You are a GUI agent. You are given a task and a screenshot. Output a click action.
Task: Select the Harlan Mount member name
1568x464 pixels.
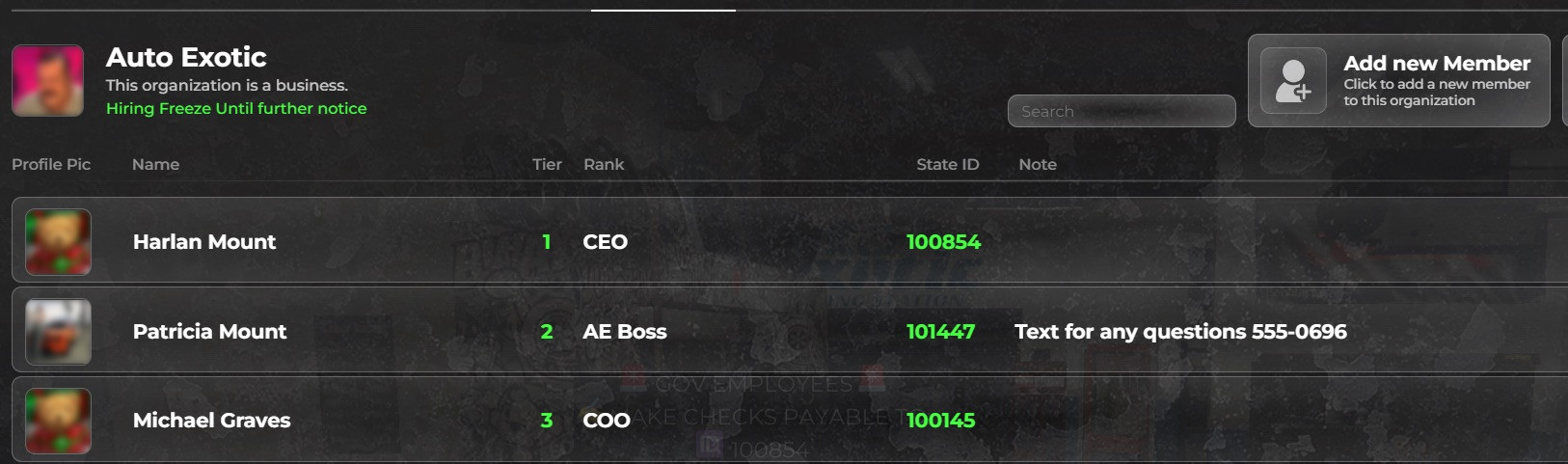[x=204, y=242]
